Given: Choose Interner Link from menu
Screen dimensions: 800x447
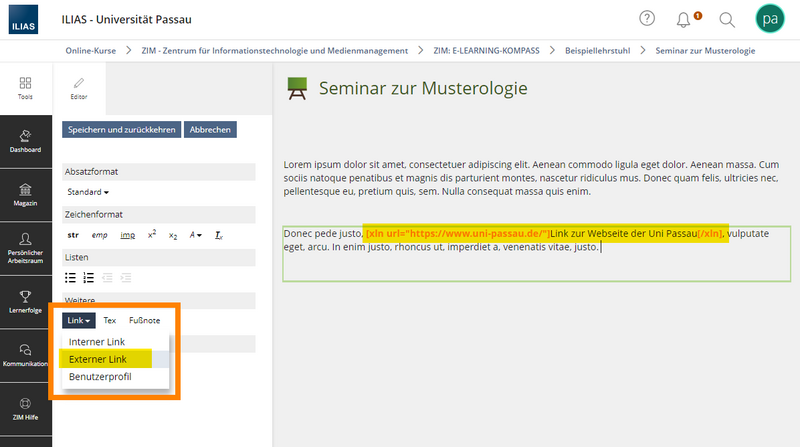Looking at the screenshot, I should pyautogui.click(x=115, y=342).
